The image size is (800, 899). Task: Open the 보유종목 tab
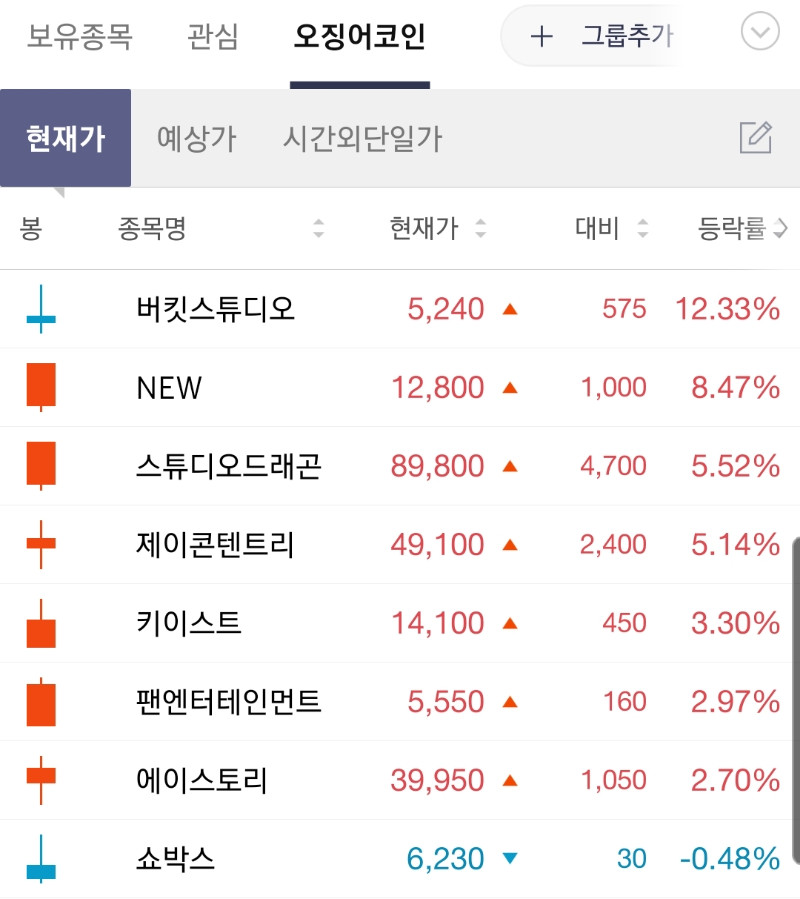click(80, 38)
